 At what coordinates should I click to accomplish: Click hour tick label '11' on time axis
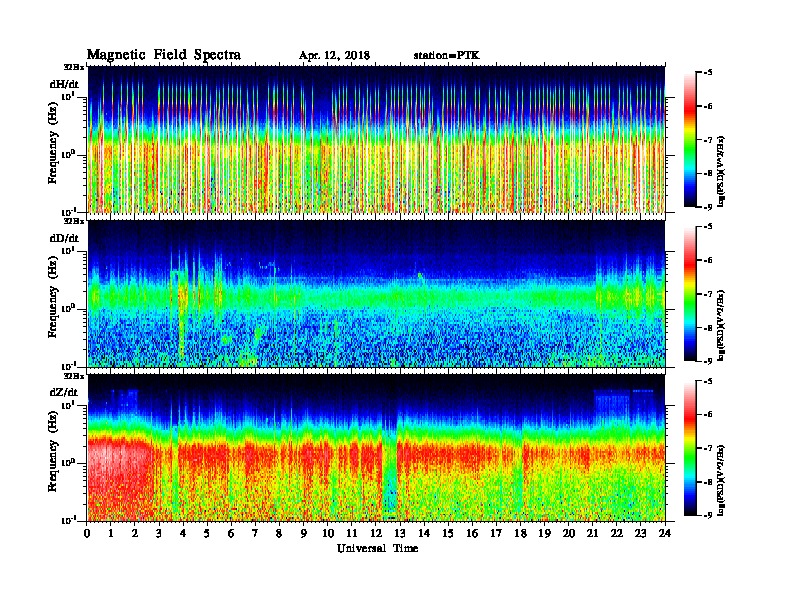352,533
